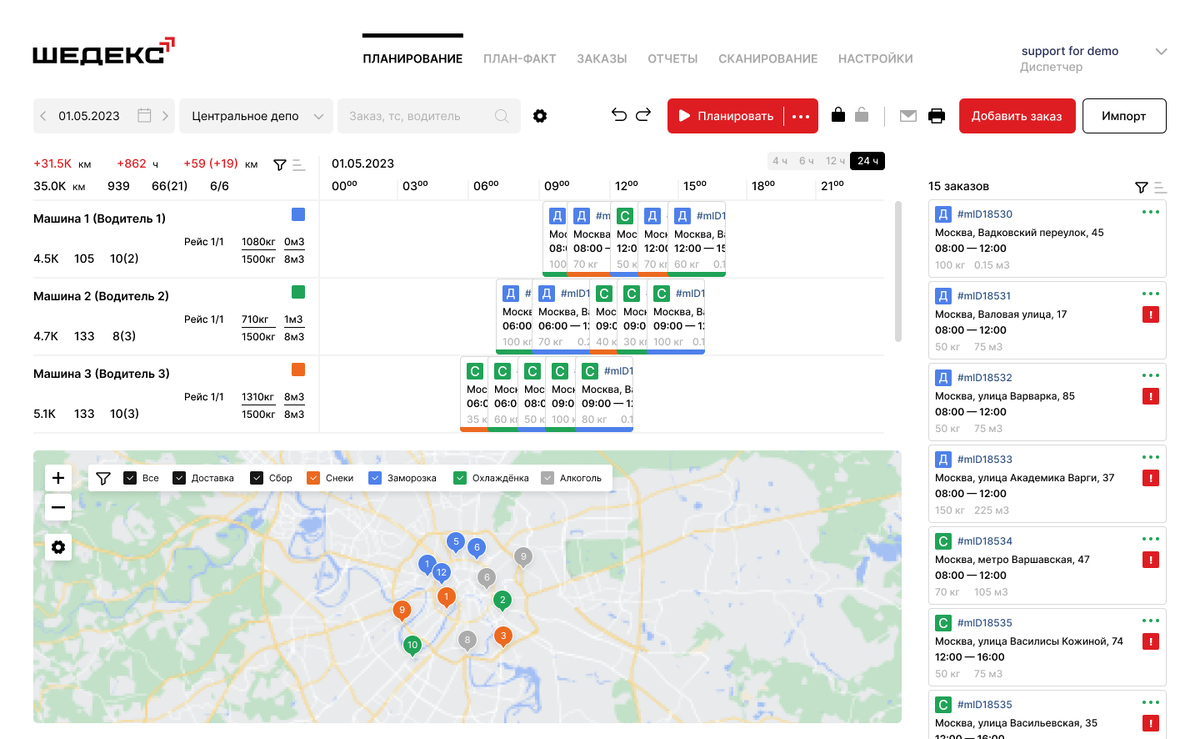Click the redo arrow icon
The width and height of the screenshot is (1200, 739).
coord(643,115)
